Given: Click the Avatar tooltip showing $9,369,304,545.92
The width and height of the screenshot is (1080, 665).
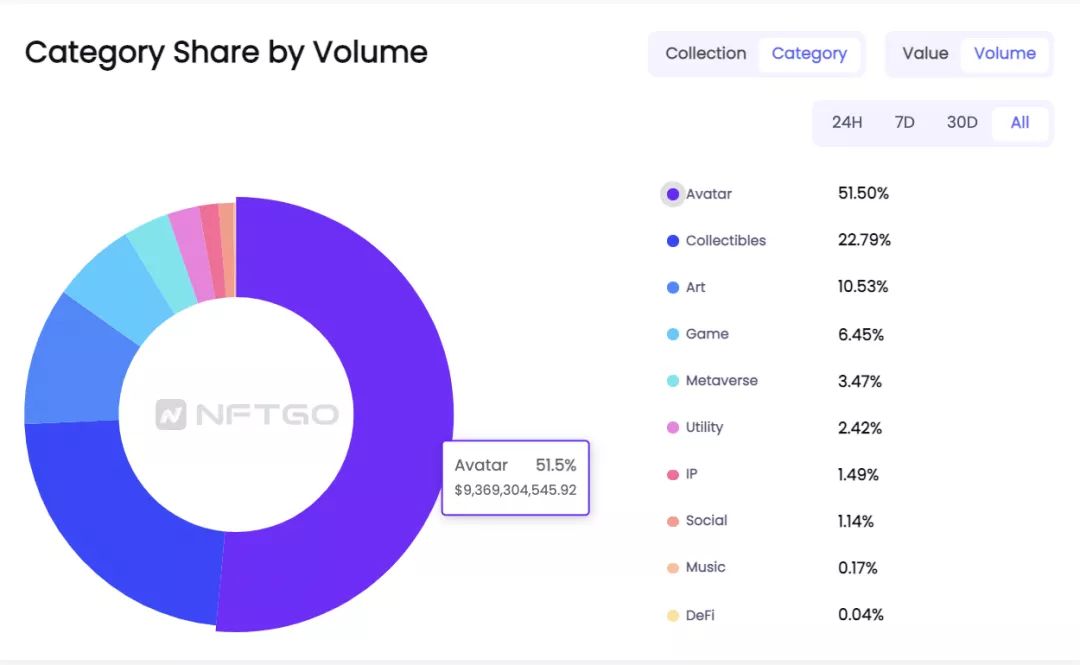Looking at the screenshot, I should pos(515,478).
